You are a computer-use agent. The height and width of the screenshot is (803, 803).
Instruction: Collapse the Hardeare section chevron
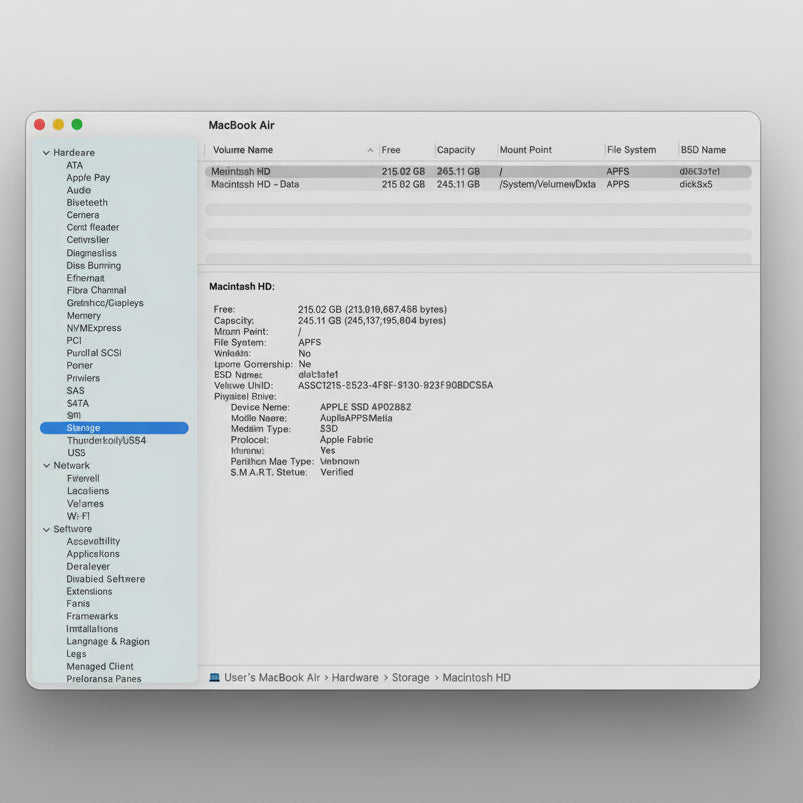point(46,153)
